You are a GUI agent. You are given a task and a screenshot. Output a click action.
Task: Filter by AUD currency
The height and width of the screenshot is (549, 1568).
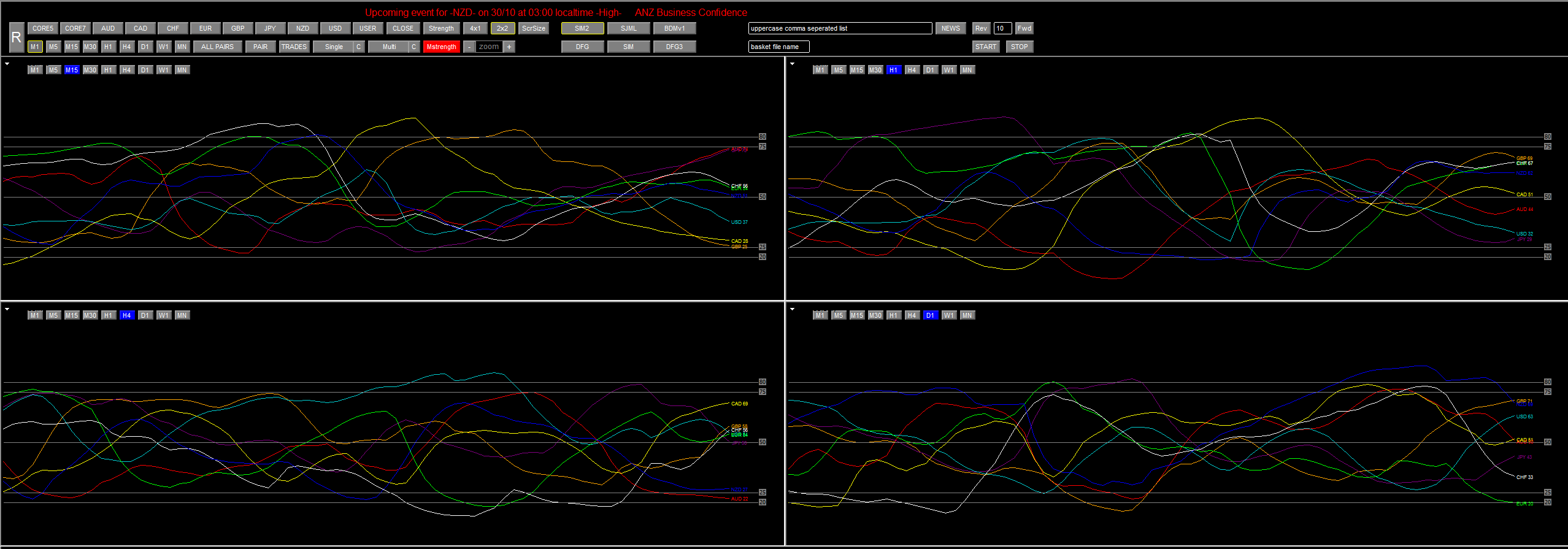click(108, 28)
